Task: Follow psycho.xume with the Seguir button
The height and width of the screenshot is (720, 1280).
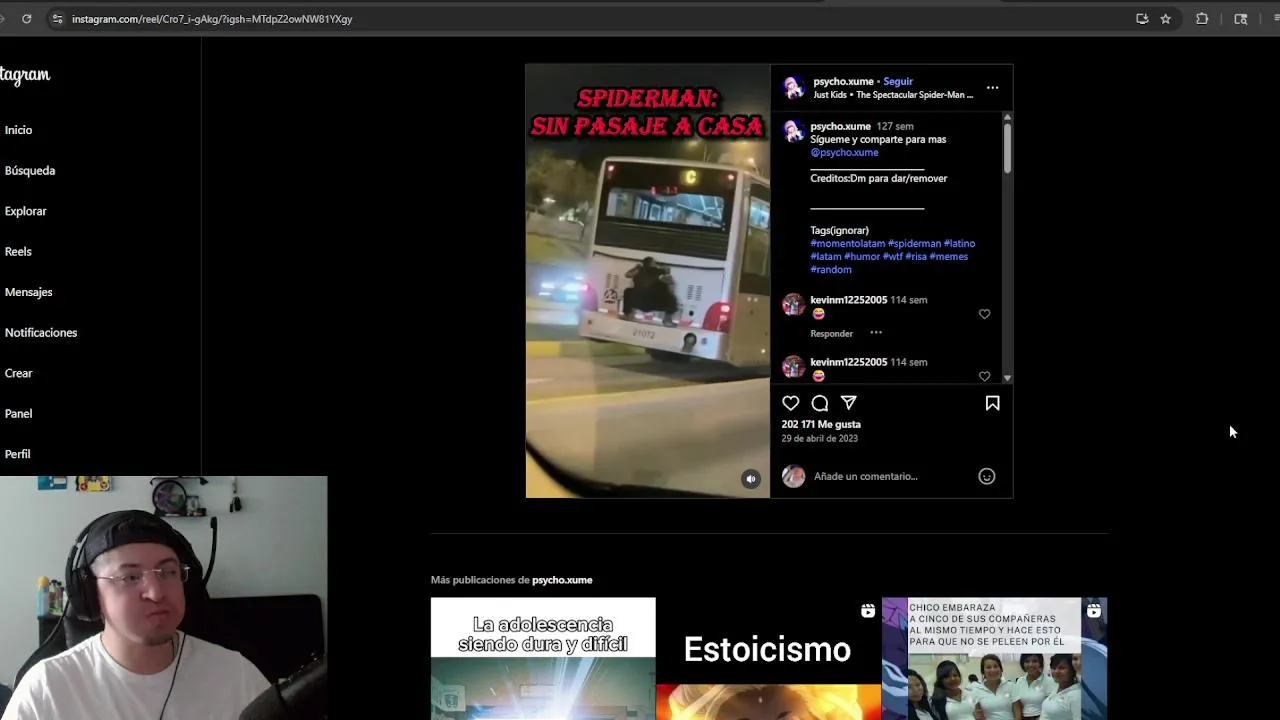Action: pyautogui.click(x=898, y=81)
